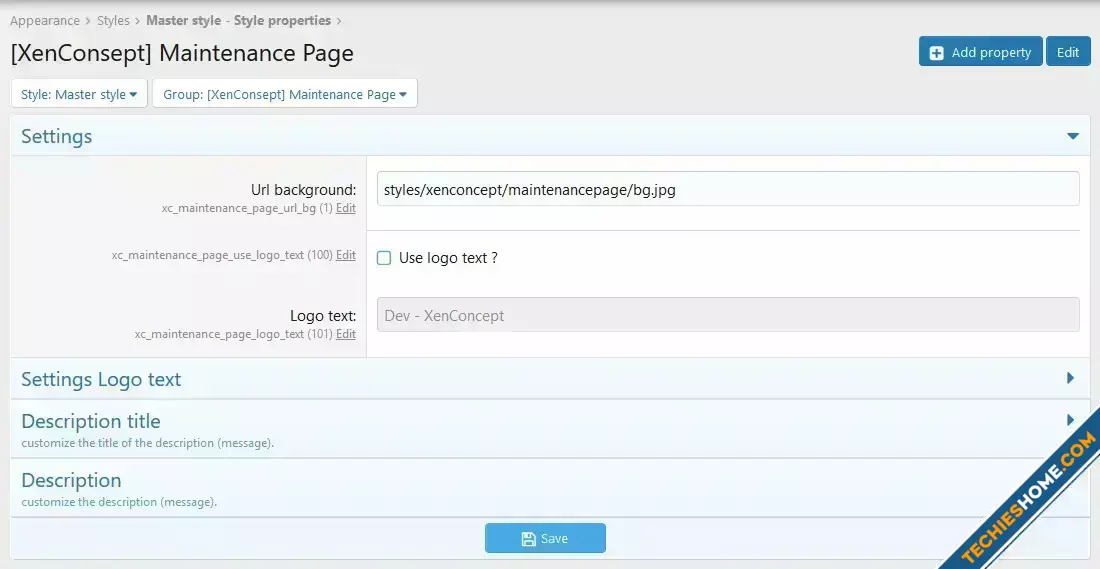Open Master style - Style properties breadcrumb
Image resolution: width=1100 pixels, height=569 pixels.
point(239,20)
